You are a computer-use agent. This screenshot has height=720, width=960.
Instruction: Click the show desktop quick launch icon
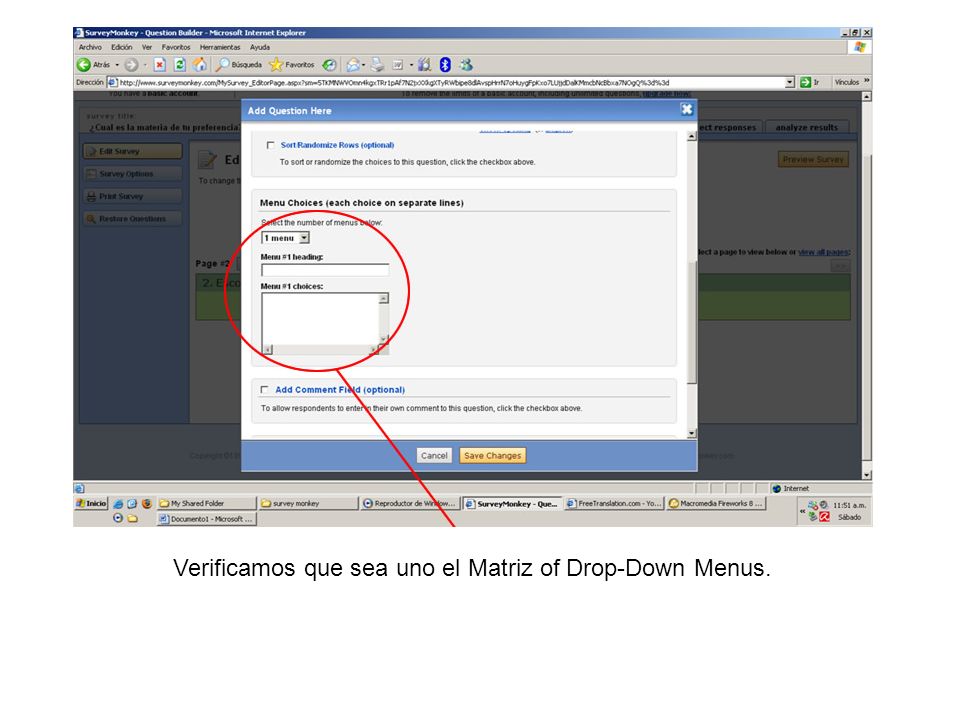pyautogui.click(x=132, y=503)
